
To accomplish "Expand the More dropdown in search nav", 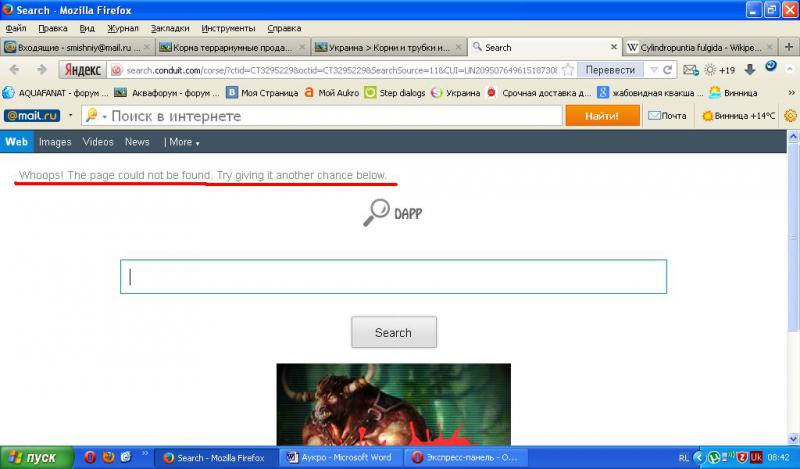I will [181, 142].
